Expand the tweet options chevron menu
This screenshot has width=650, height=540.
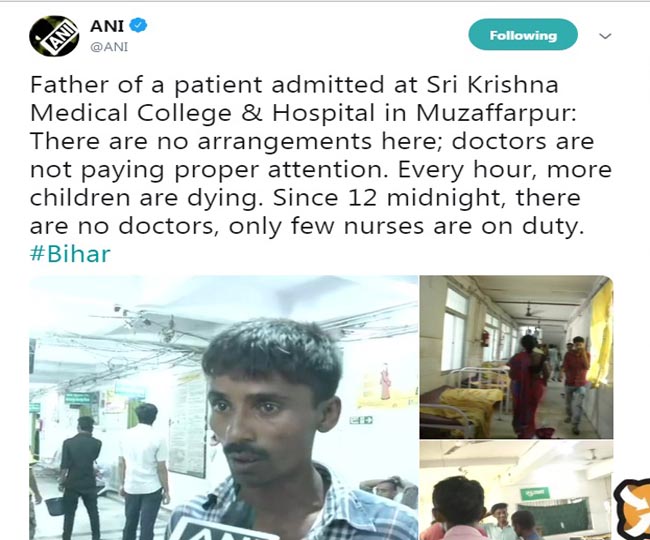[605, 36]
